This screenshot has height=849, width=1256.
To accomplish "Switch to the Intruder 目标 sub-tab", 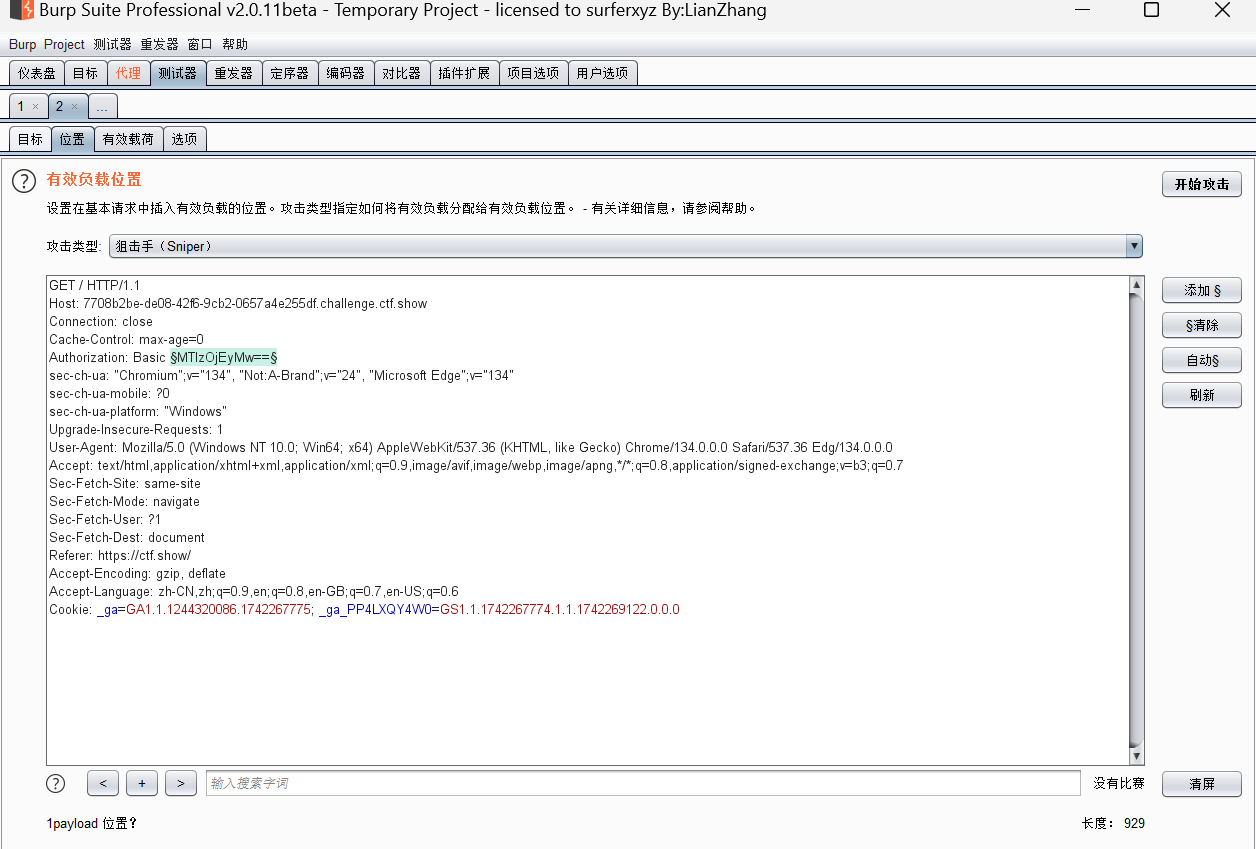I will (x=30, y=139).
